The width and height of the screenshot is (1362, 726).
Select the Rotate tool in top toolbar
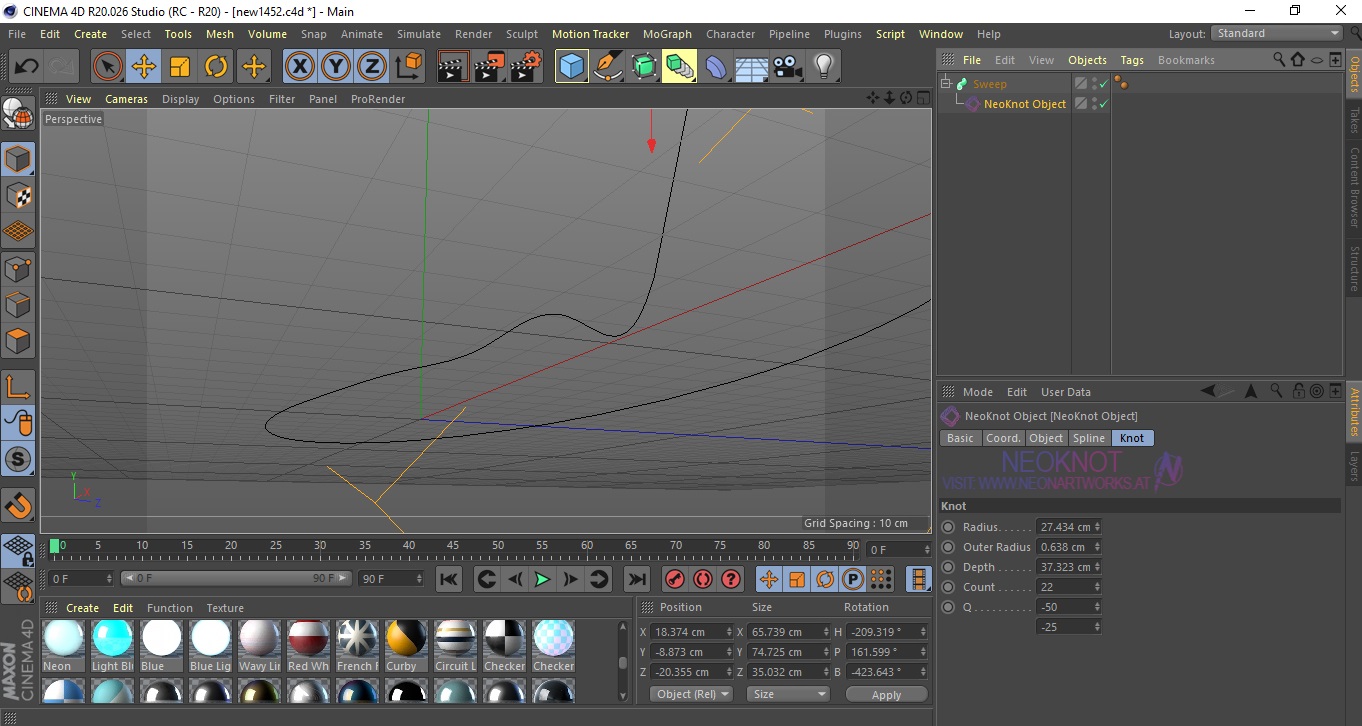pyautogui.click(x=216, y=67)
